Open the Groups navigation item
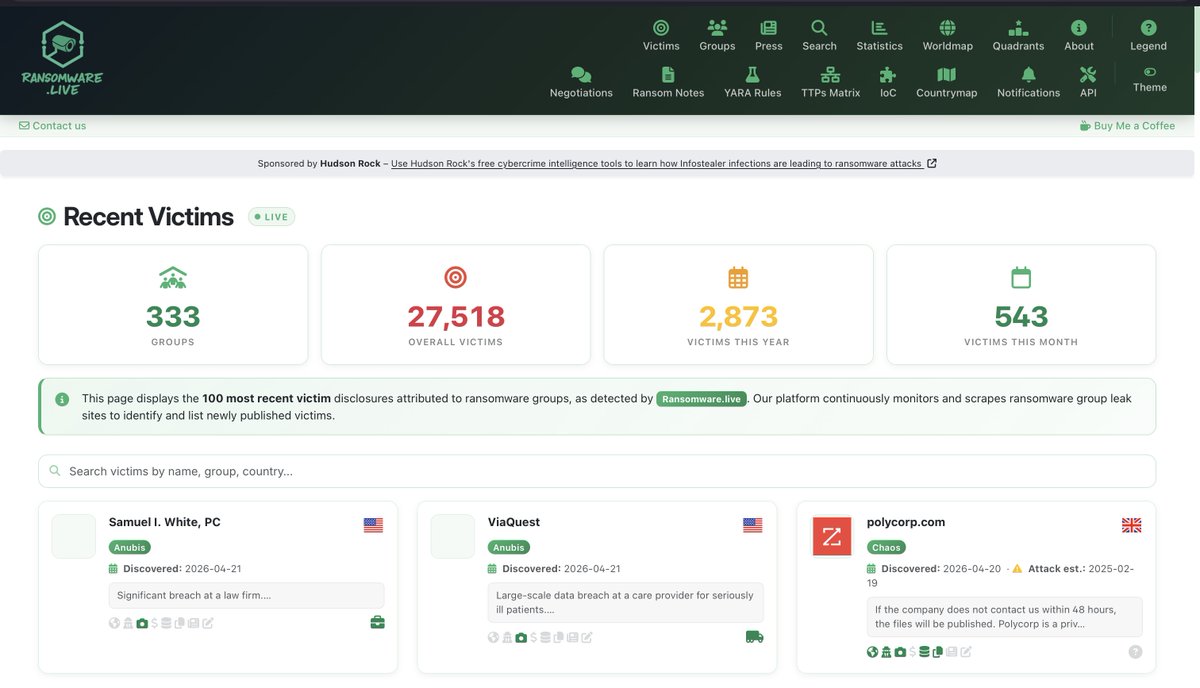 click(717, 35)
